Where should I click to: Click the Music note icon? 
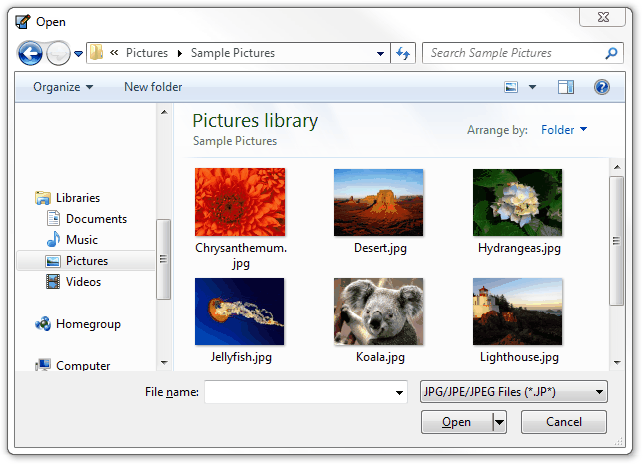[53, 239]
